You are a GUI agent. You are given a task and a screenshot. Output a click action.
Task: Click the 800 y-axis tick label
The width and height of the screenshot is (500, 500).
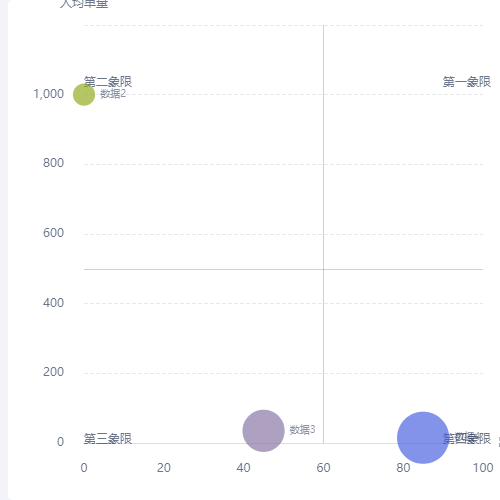pyautogui.click(x=53, y=163)
